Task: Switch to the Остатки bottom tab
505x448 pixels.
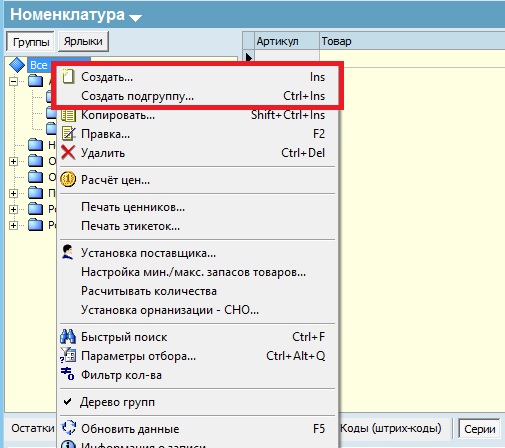Action: point(32,428)
